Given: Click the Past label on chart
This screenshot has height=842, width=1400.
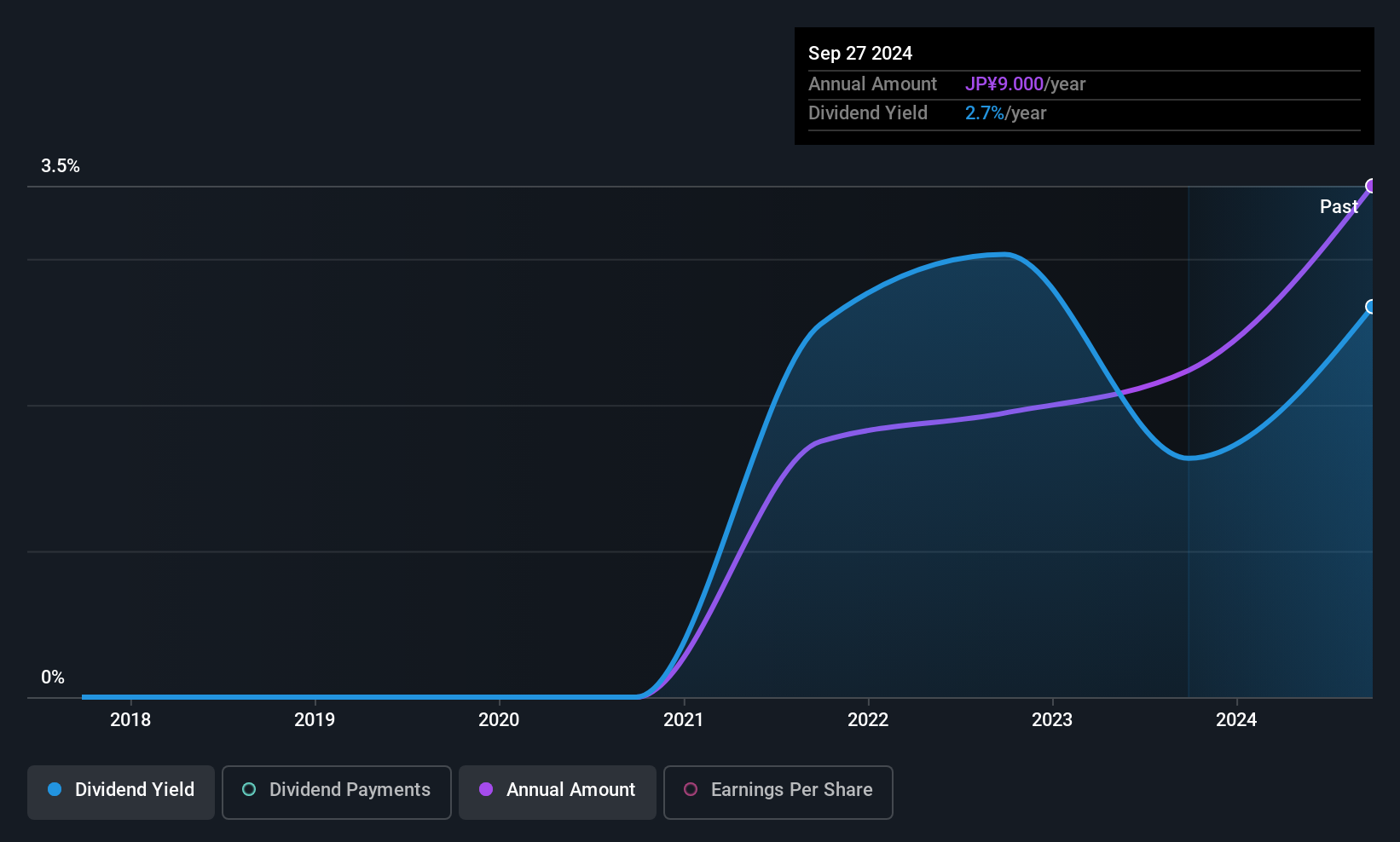Looking at the screenshot, I should click(1339, 206).
